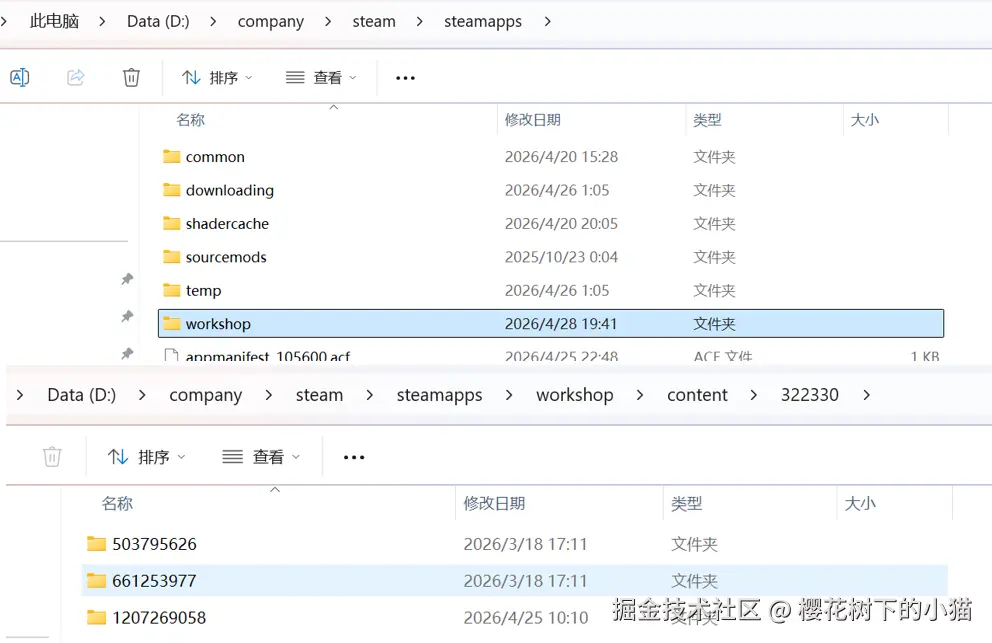Select the downloading folder name
This screenshot has height=643, width=992.
point(230,190)
